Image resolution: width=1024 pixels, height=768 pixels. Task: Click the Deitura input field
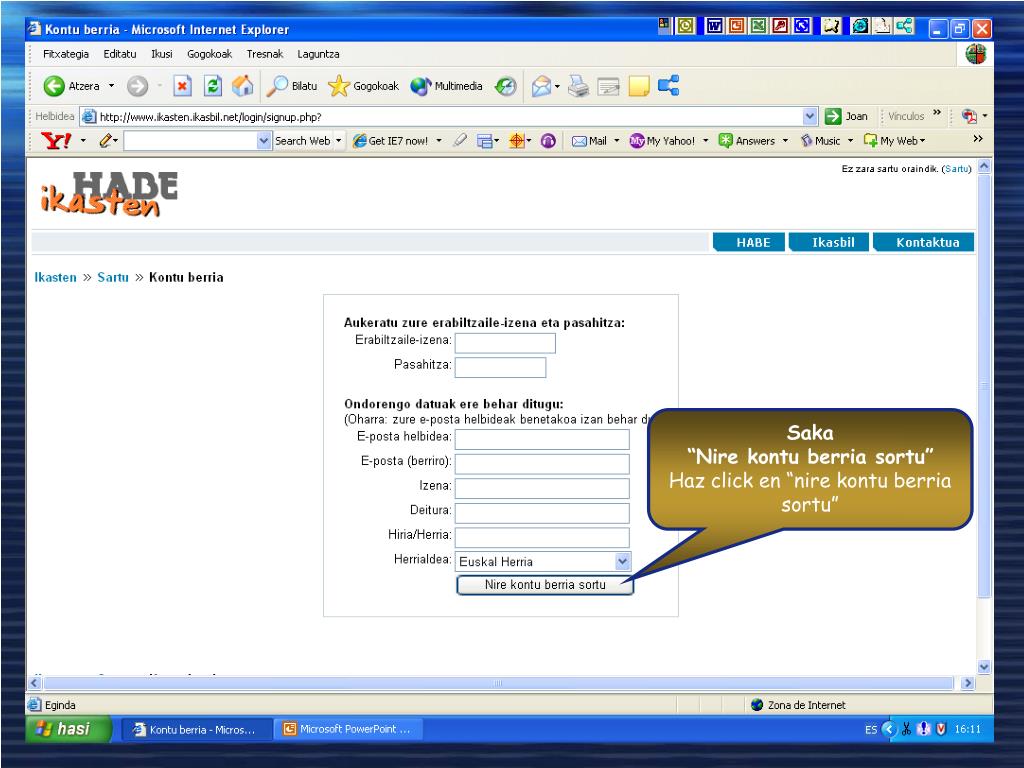542,513
